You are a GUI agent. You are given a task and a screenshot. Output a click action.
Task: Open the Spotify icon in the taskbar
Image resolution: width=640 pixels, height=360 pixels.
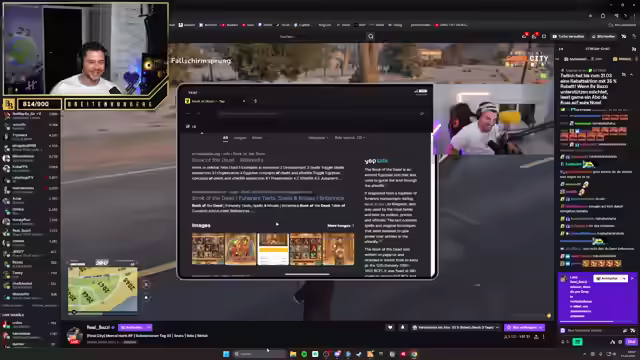[x=304, y=354]
